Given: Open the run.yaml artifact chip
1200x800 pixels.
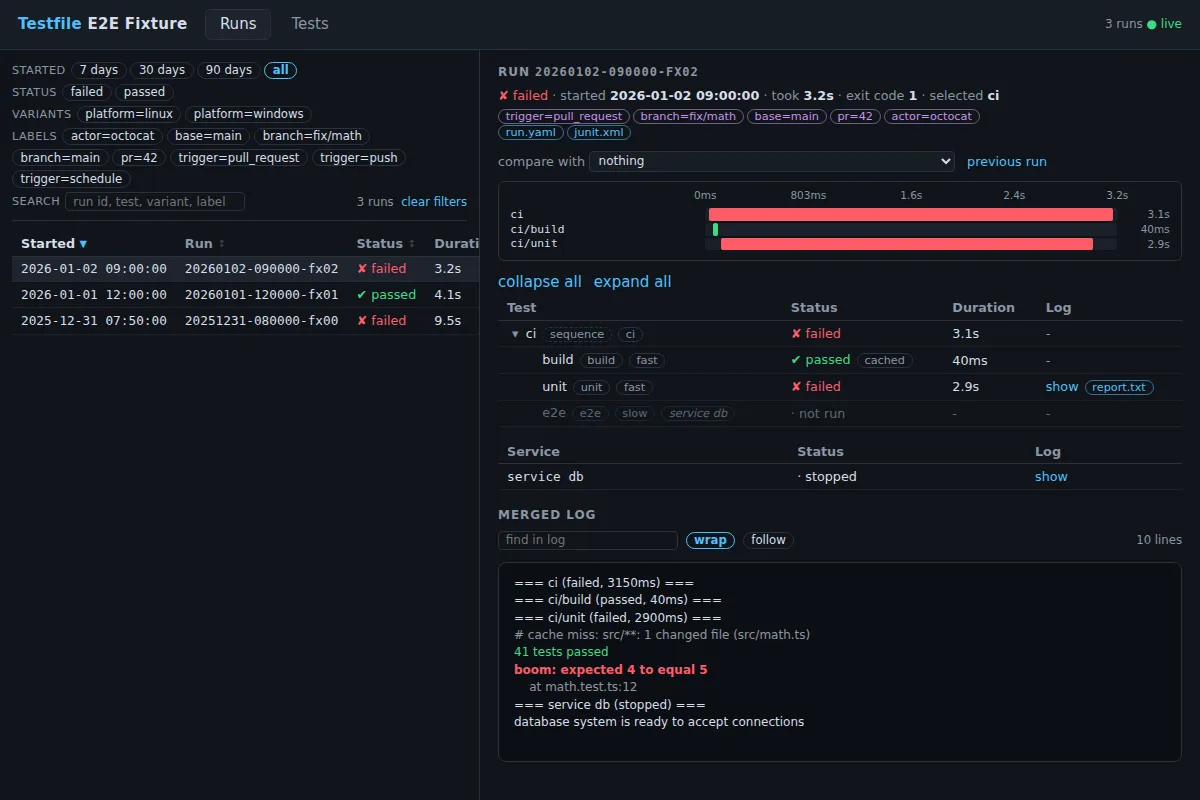Looking at the screenshot, I should click(531, 132).
